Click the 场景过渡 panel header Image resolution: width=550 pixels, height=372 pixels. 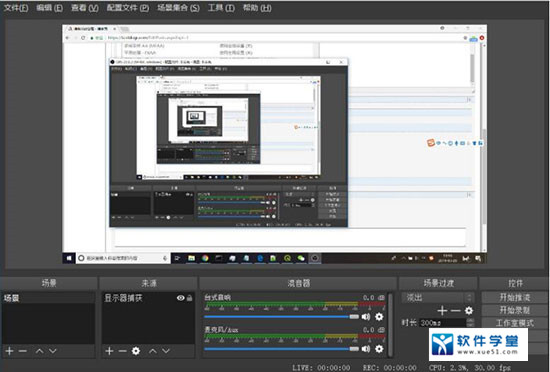(438, 283)
